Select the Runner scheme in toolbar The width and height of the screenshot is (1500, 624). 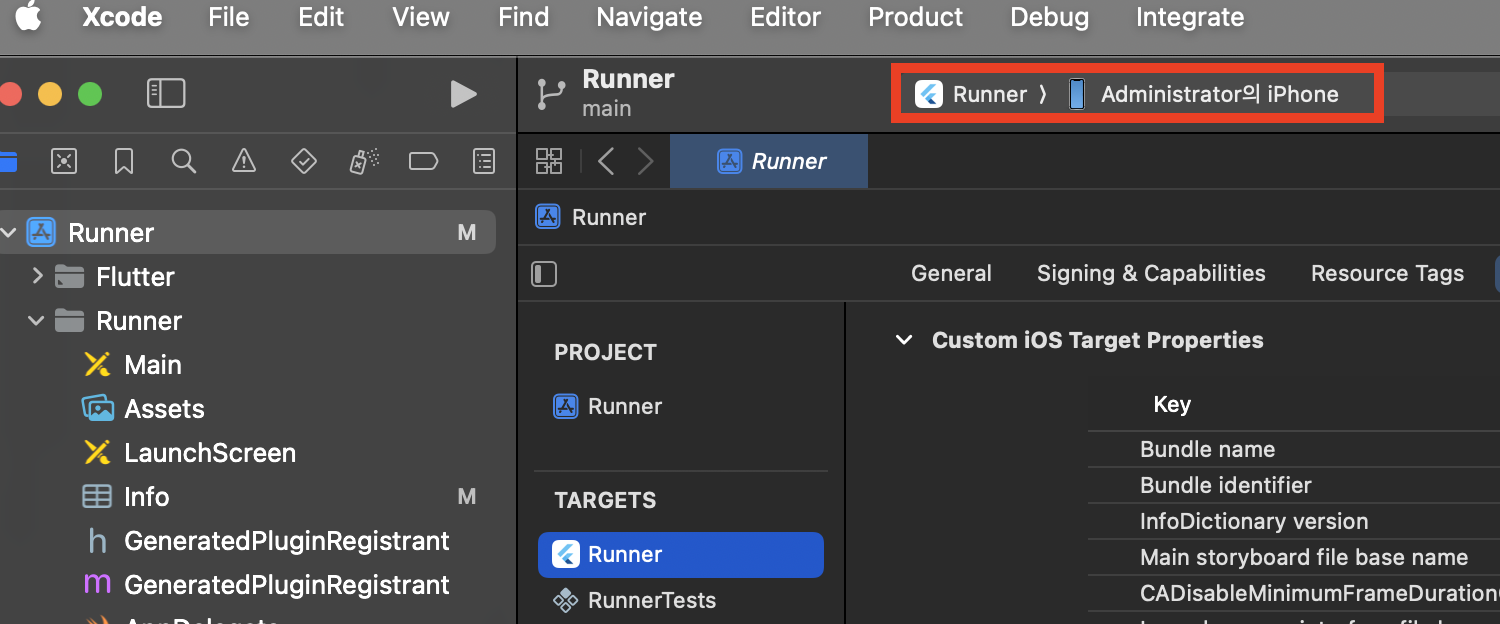(971, 94)
